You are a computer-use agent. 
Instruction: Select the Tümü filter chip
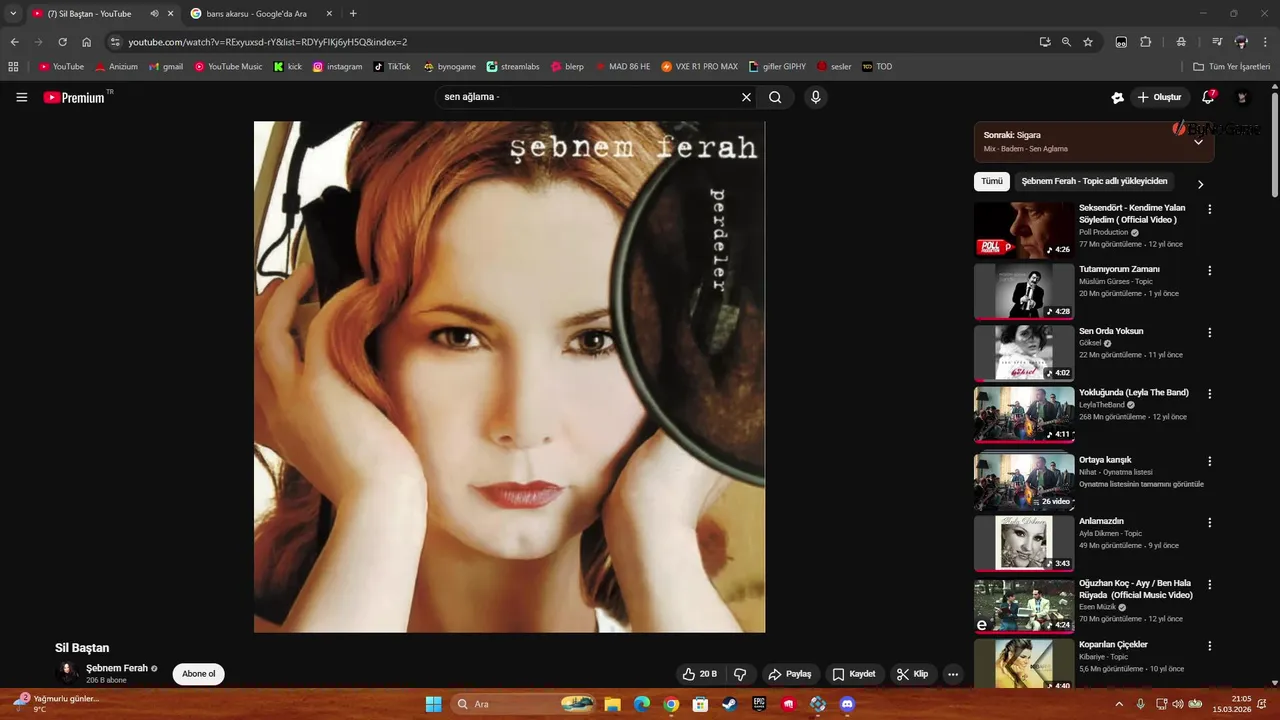[992, 182]
